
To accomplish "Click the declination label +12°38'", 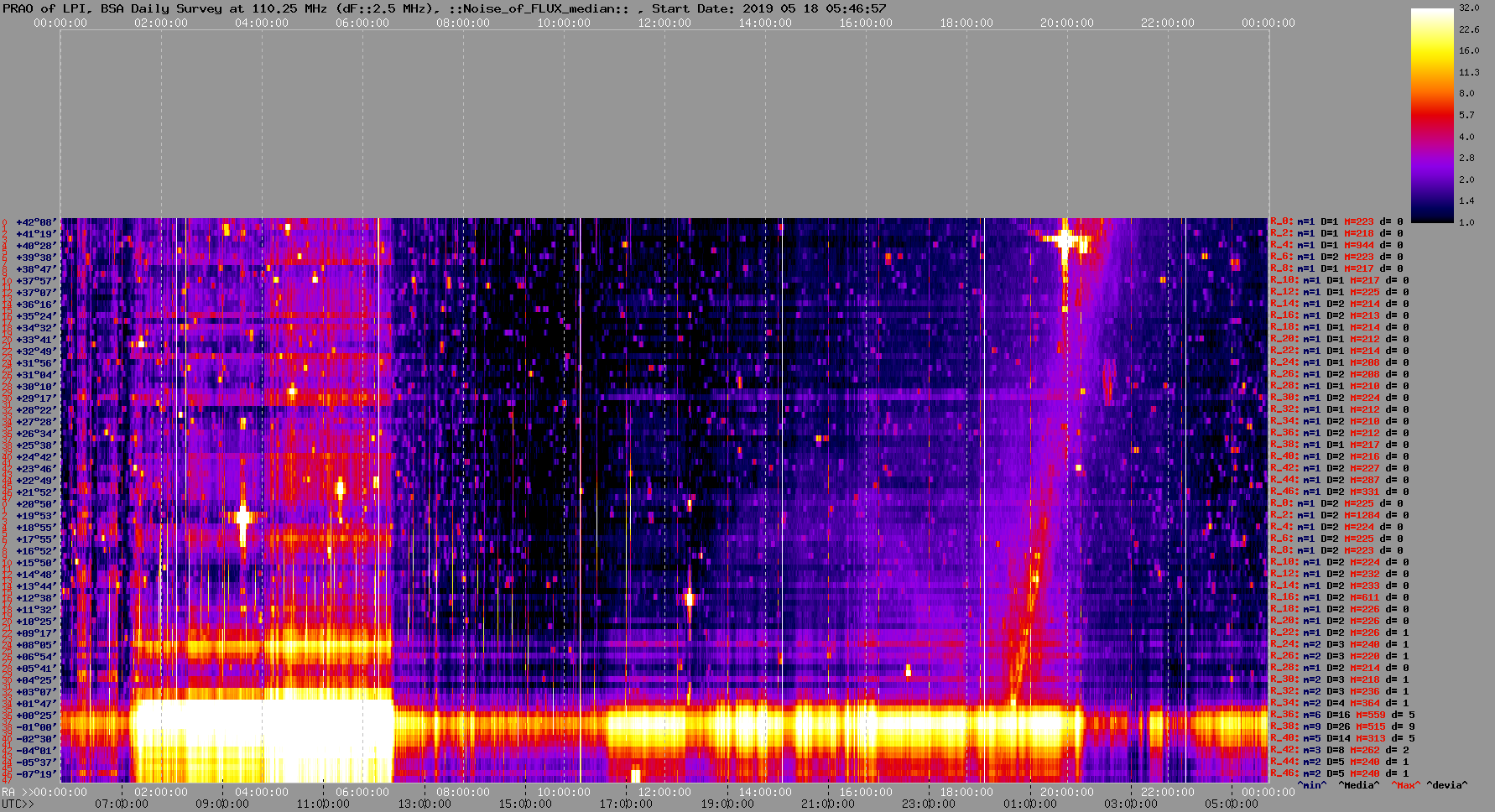I will pos(36,598).
